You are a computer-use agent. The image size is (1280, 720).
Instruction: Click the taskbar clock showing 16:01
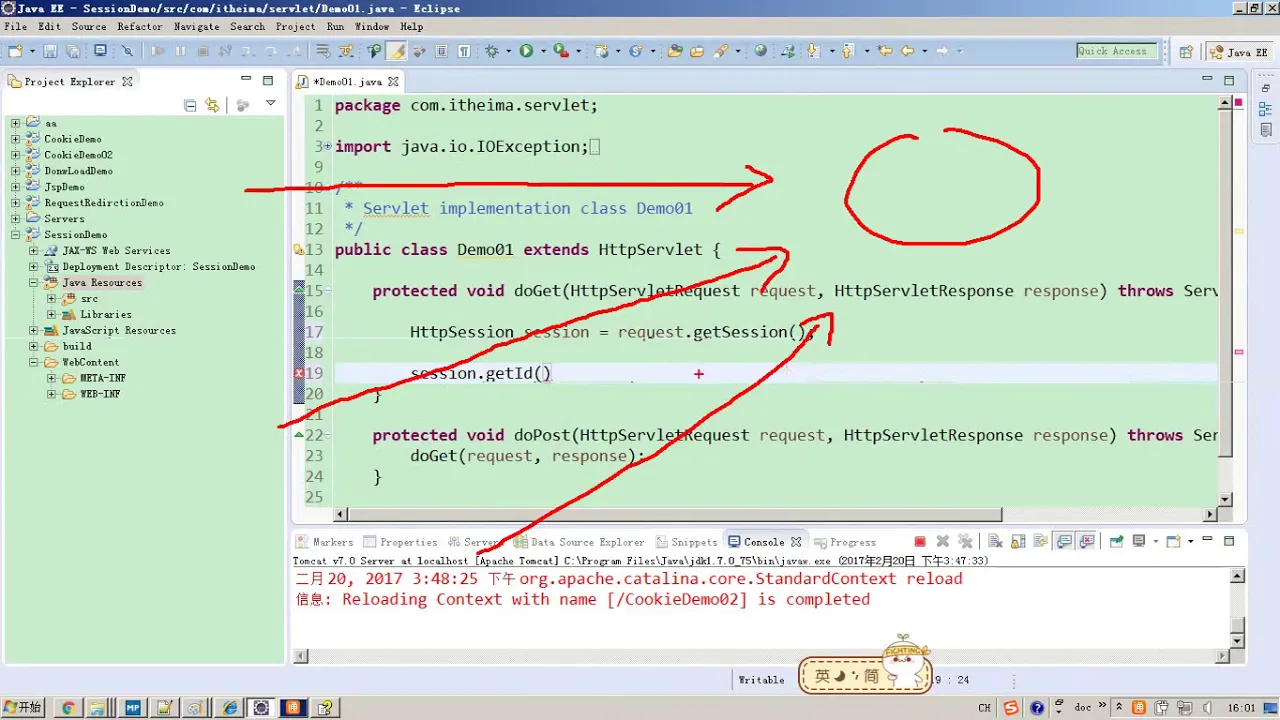[1241, 707]
